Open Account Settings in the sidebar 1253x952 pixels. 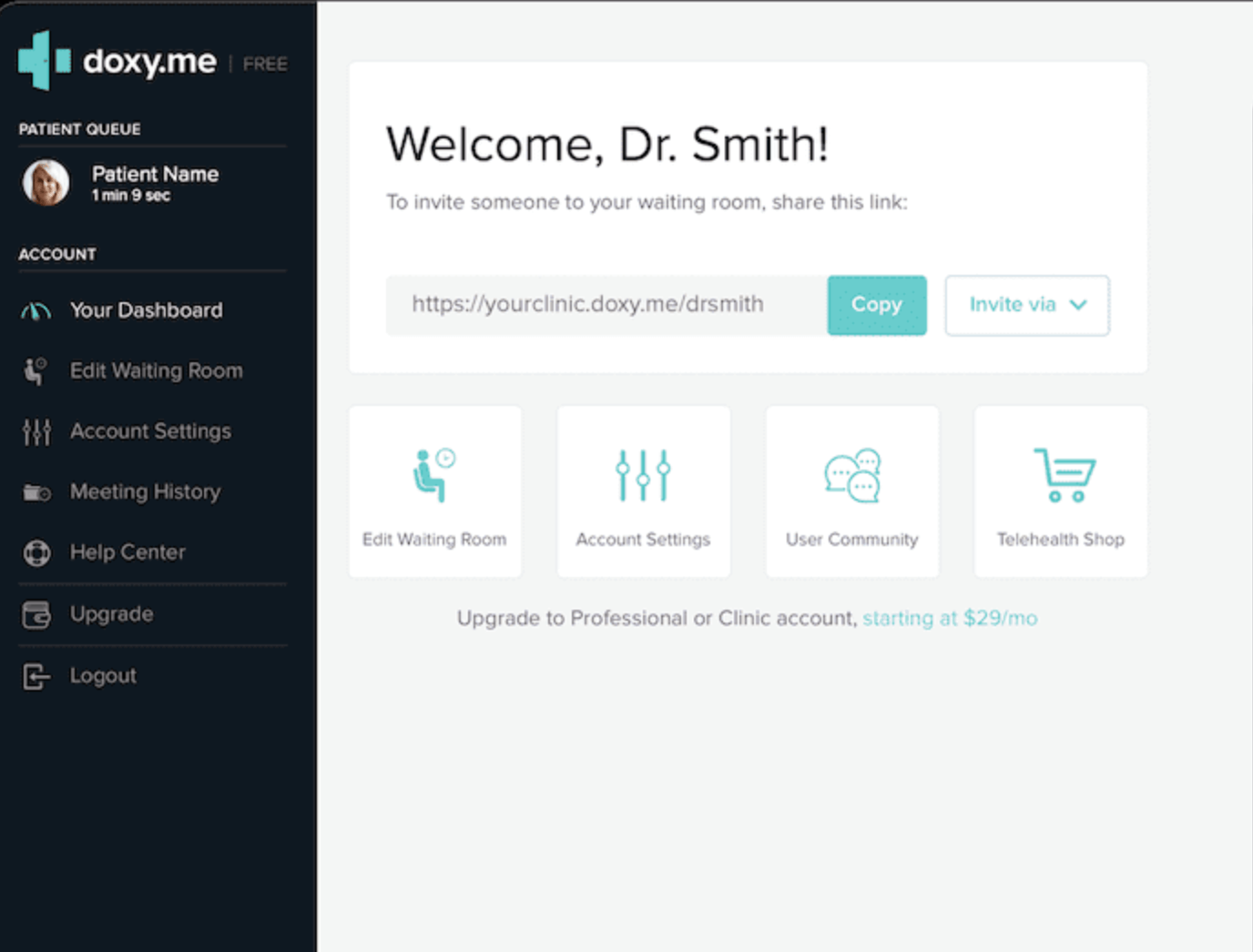point(152,431)
